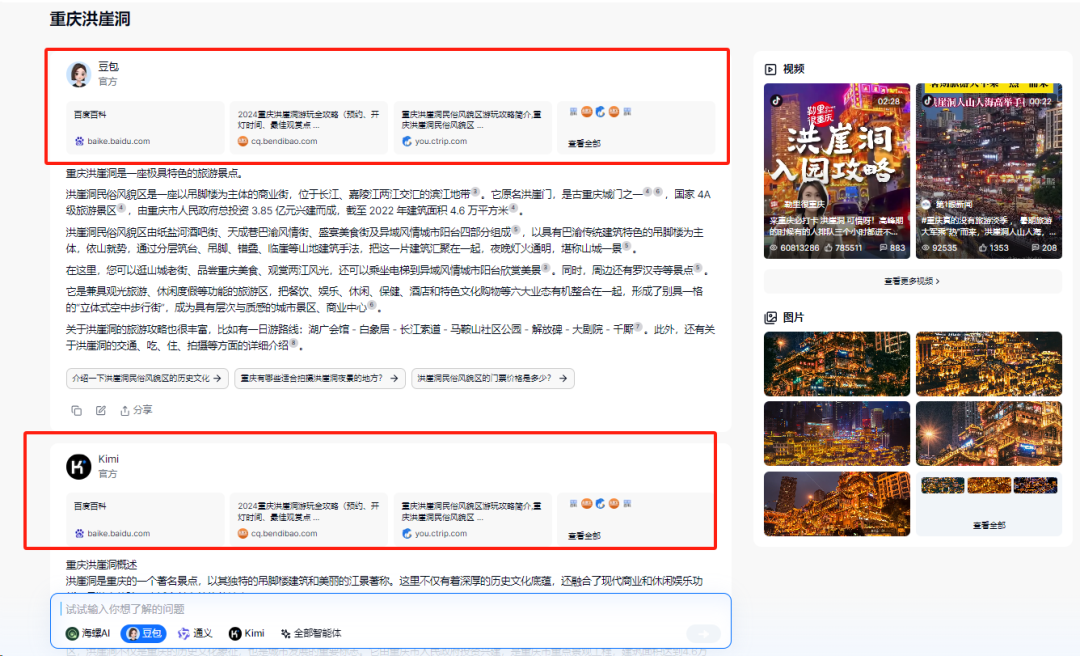Click the like icon showing 785511
Viewport: 1080px width, 656px height.
(829, 248)
